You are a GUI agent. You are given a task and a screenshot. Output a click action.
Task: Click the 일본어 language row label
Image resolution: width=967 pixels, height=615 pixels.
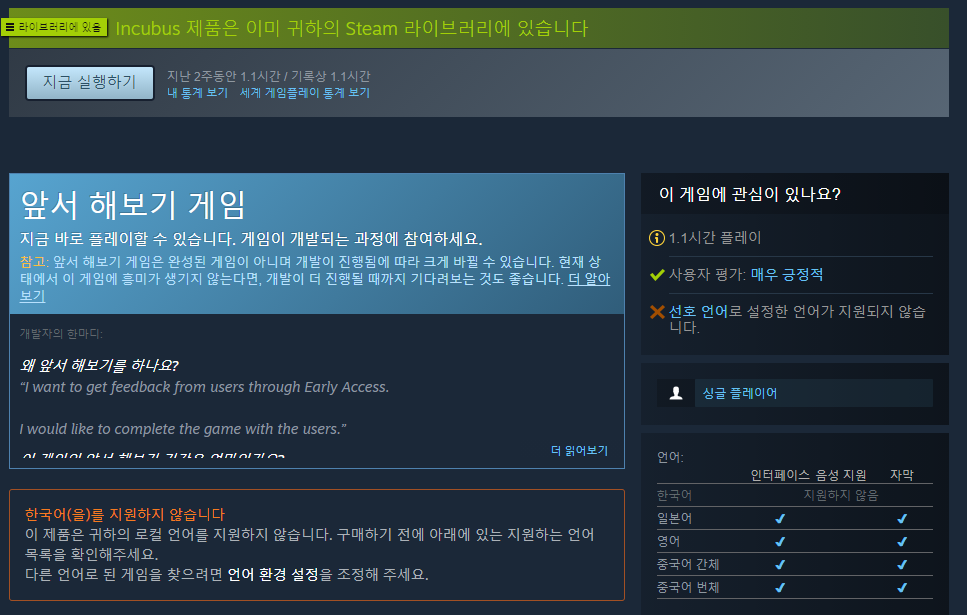(x=674, y=518)
